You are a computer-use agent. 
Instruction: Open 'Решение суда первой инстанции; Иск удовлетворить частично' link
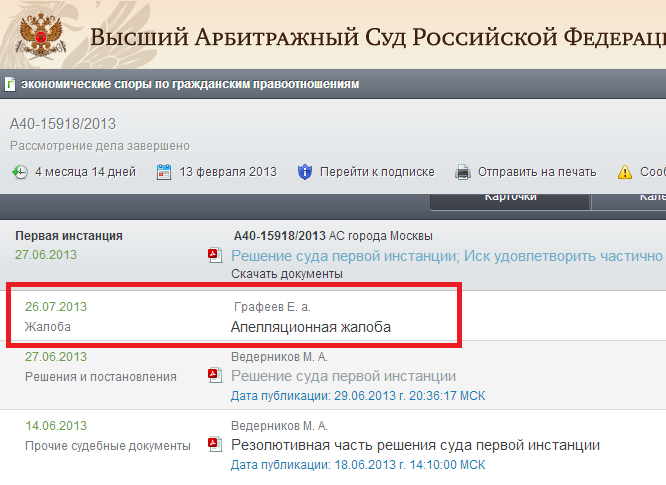447,256
